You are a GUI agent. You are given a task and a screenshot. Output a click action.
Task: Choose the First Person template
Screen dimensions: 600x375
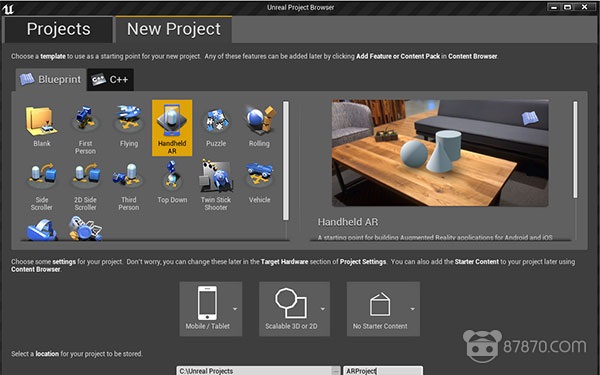(85, 127)
